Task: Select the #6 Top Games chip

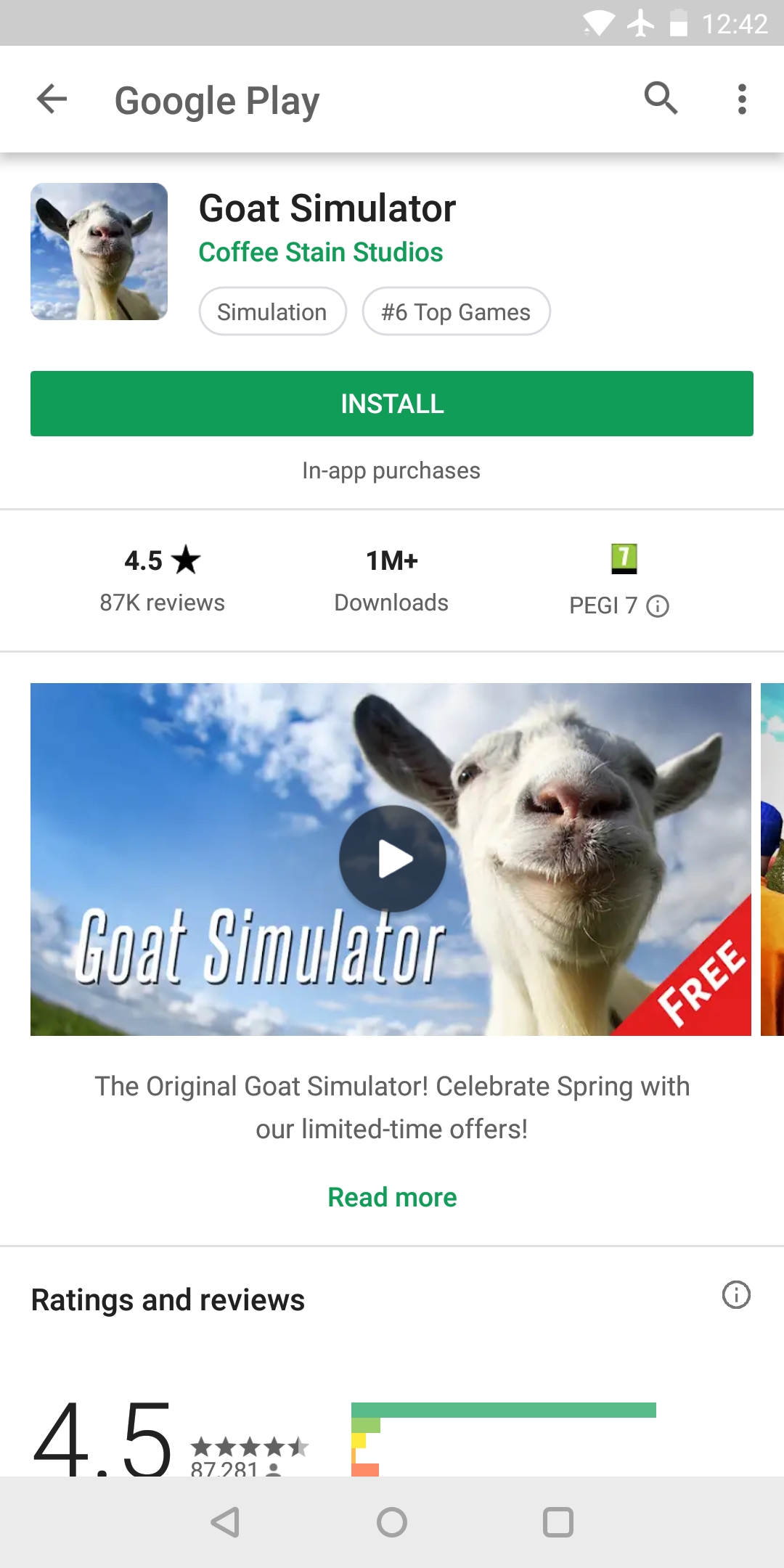Action: (x=456, y=311)
